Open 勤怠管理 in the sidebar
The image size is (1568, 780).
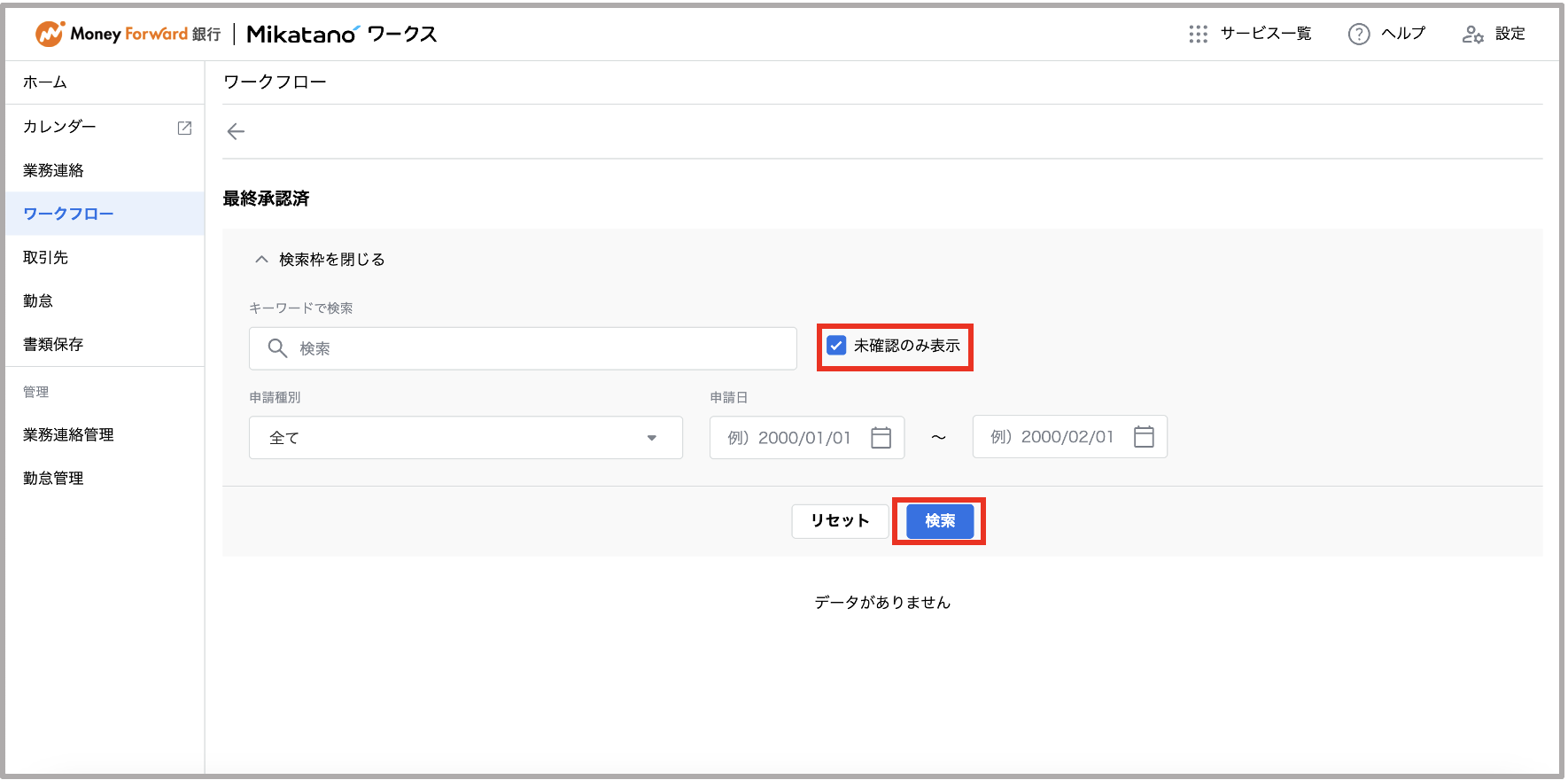coord(105,478)
